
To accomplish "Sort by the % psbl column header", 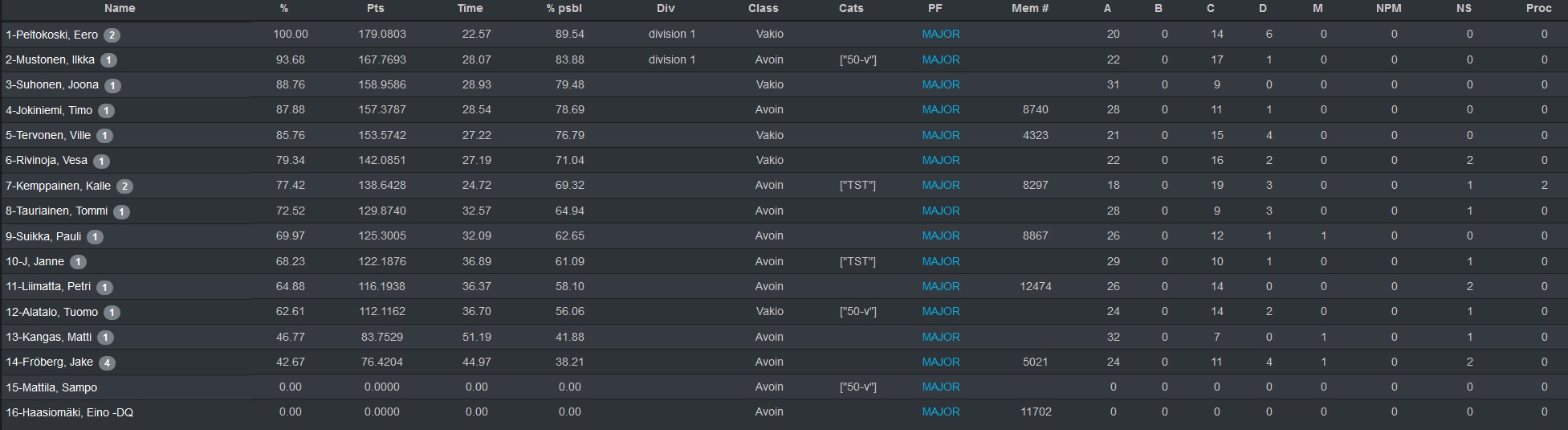I will tap(564, 8).
